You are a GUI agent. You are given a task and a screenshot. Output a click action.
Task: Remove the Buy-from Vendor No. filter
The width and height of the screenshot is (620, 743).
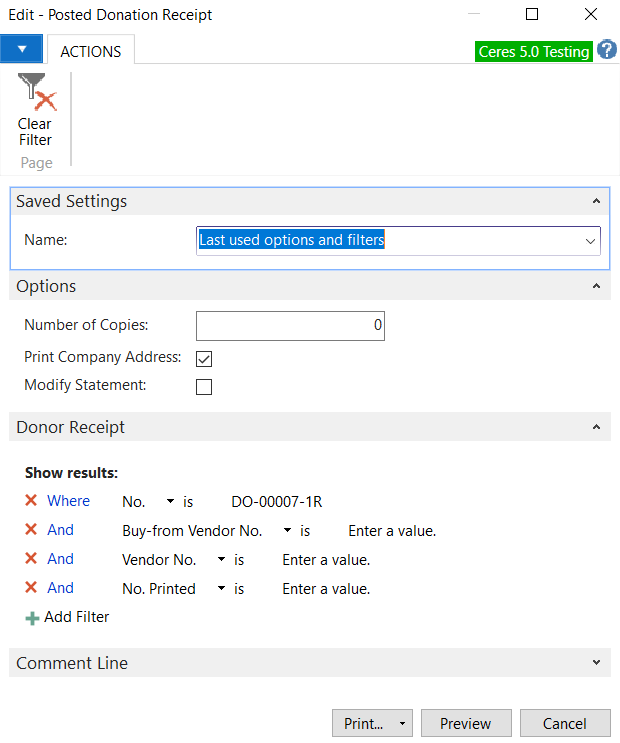pos(31,529)
